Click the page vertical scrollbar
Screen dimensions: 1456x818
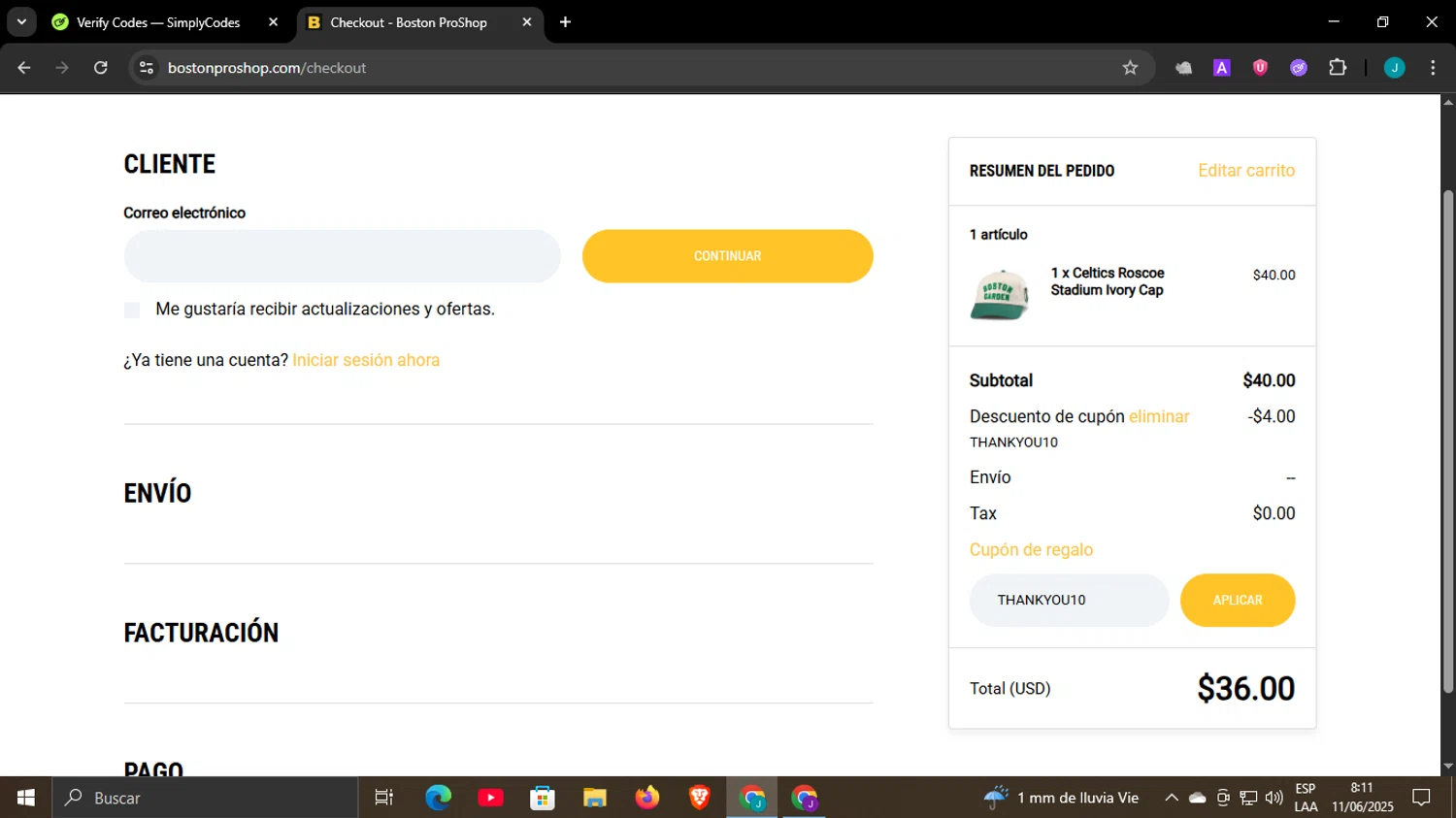(1448, 442)
